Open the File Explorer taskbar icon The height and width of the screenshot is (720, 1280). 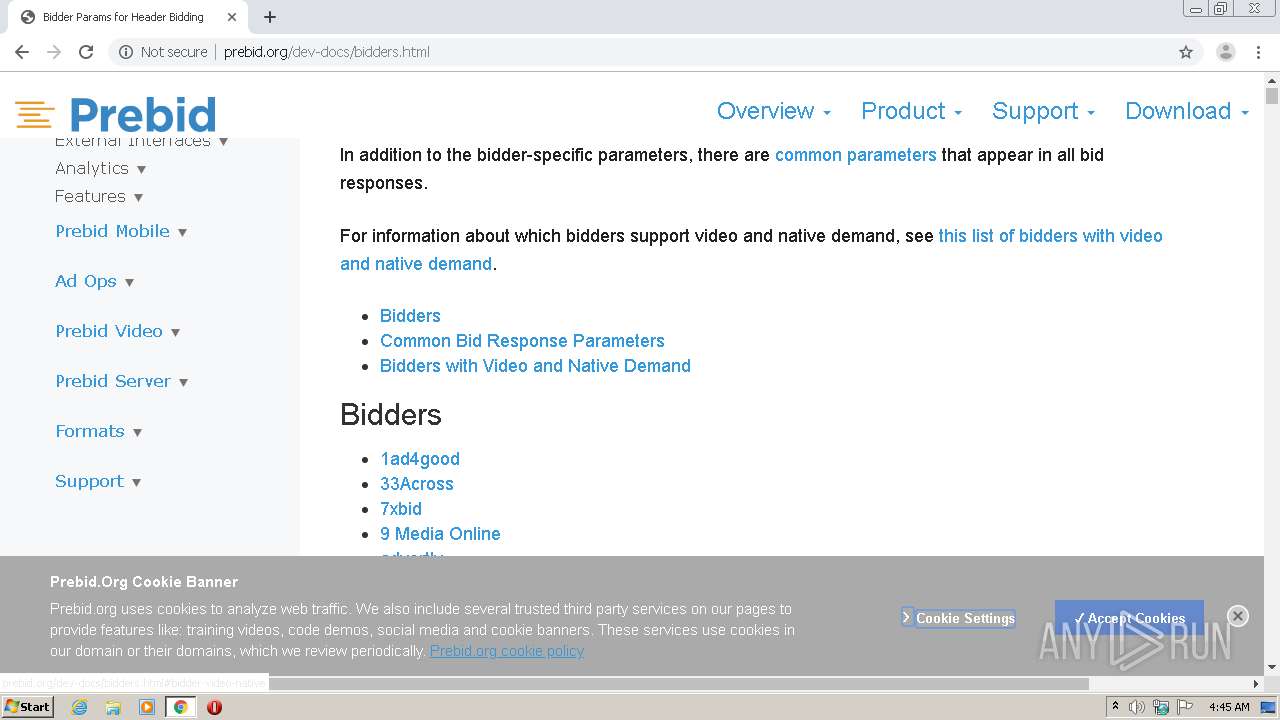coord(113,707)
